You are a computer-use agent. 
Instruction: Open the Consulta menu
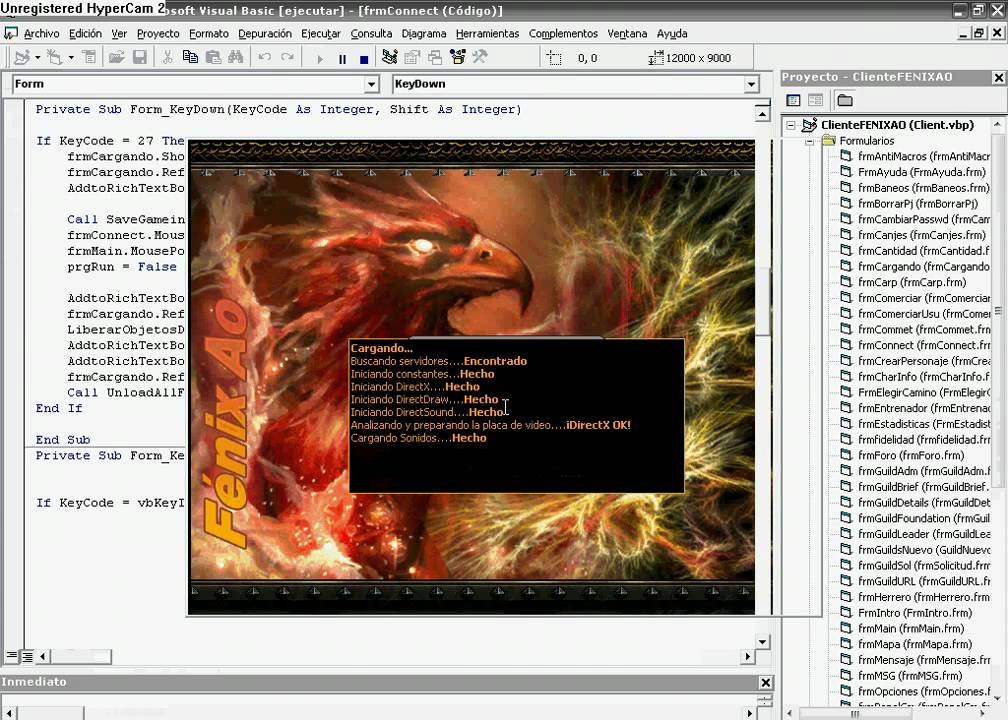(371, 33)
